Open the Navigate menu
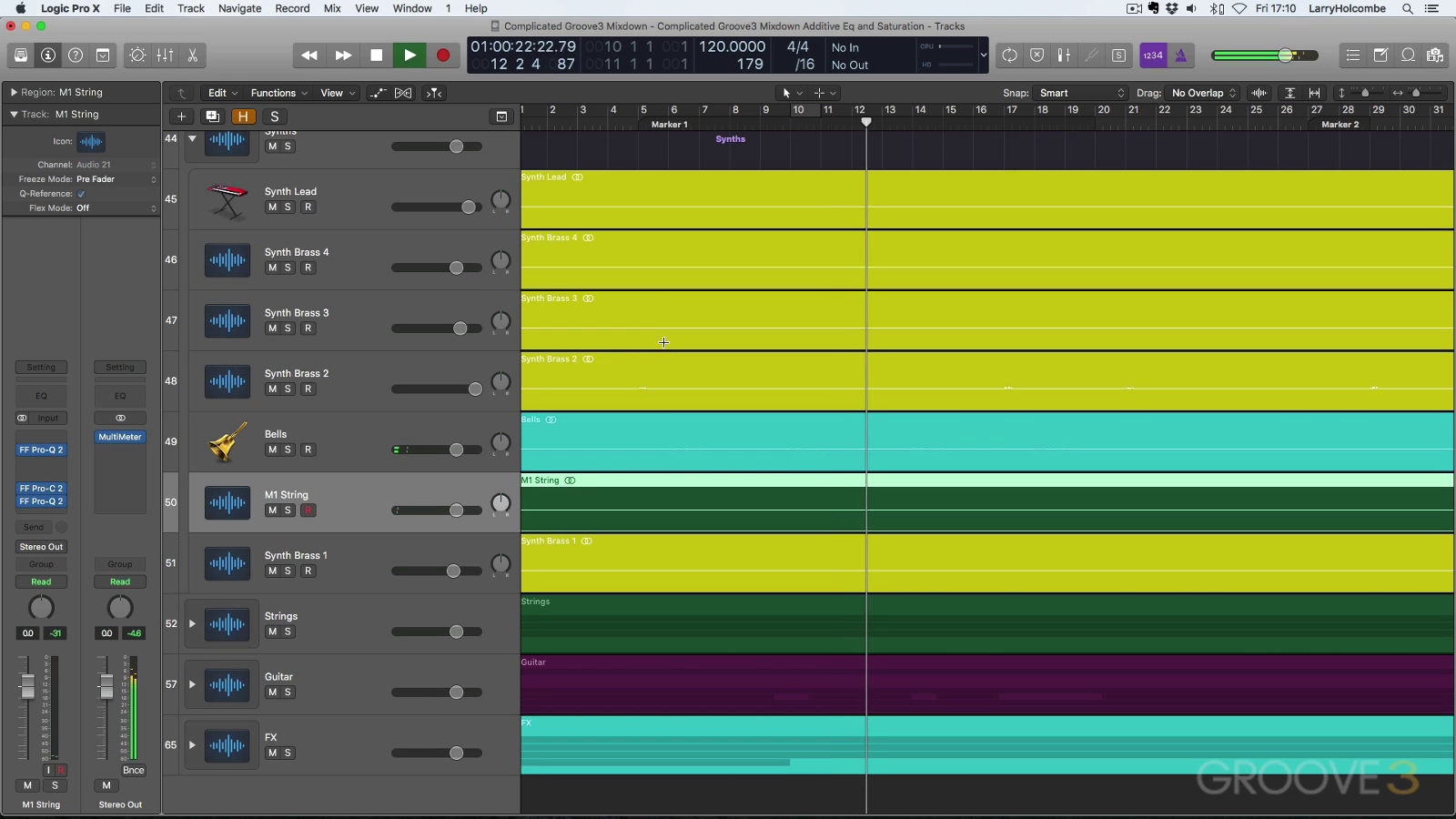Screen dimensions: 1456x819 tap(240, 8)
